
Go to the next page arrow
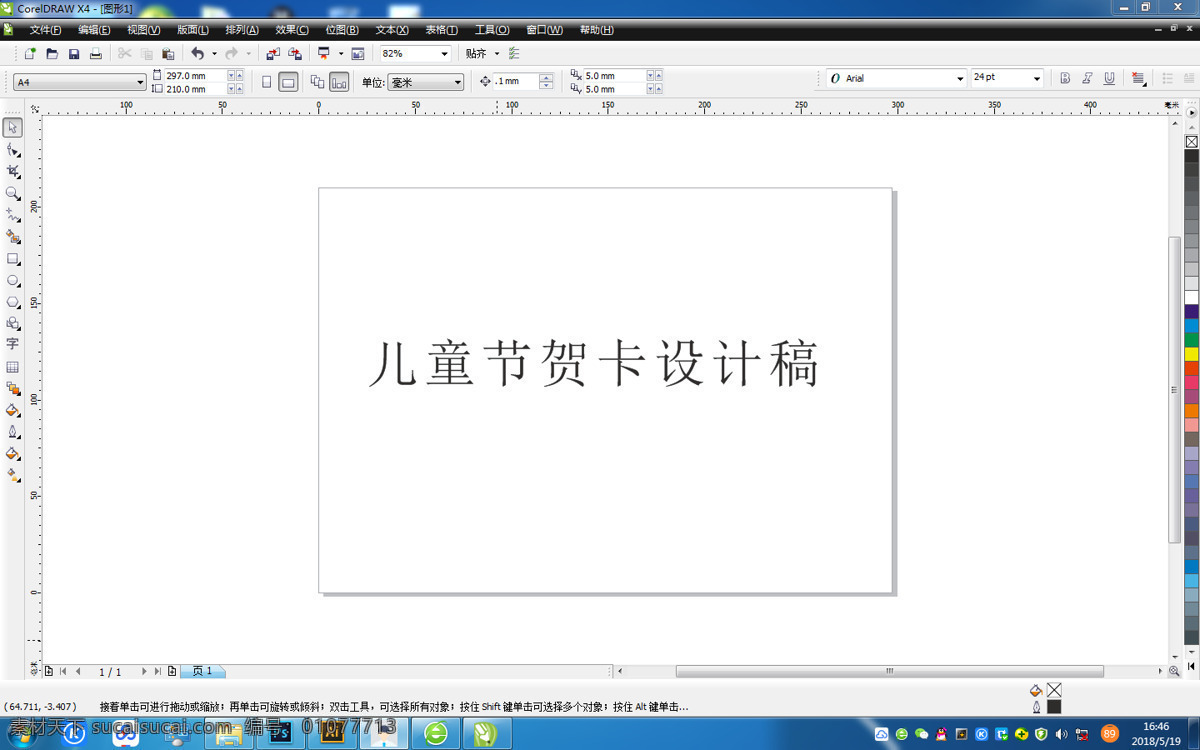pos(144,672)
